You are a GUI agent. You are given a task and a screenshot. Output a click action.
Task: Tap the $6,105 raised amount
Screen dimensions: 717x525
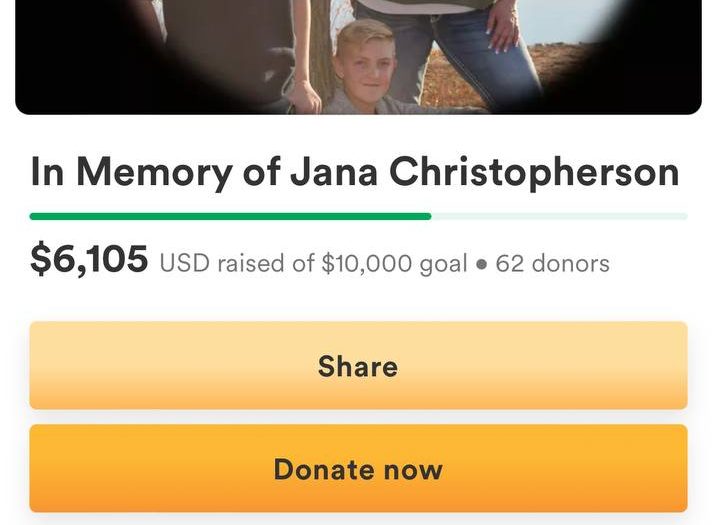coord(89,259)
